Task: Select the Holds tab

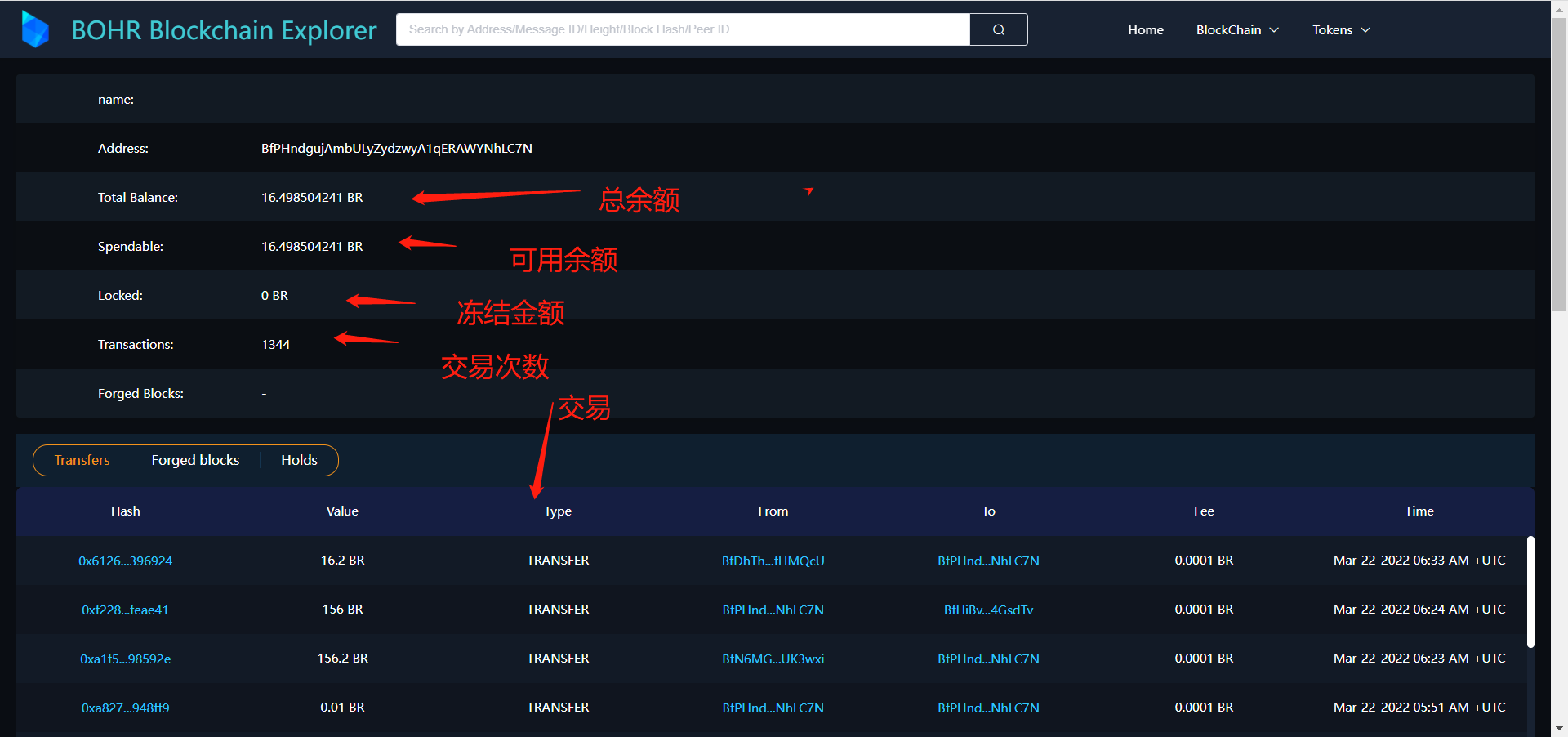Action: pos(299,460)
